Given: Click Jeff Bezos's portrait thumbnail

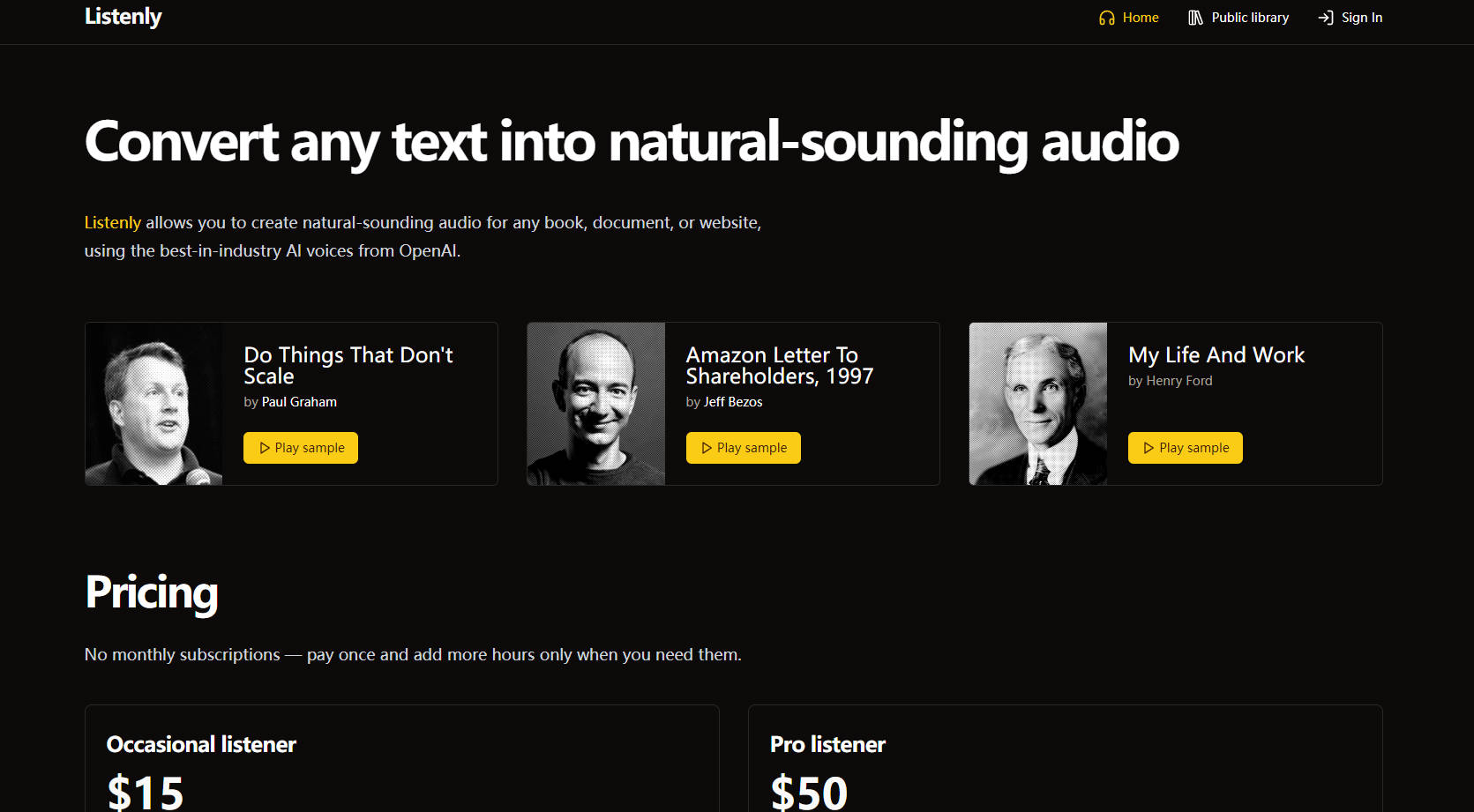Looking at the screenshot, I should tap(596, 404).
